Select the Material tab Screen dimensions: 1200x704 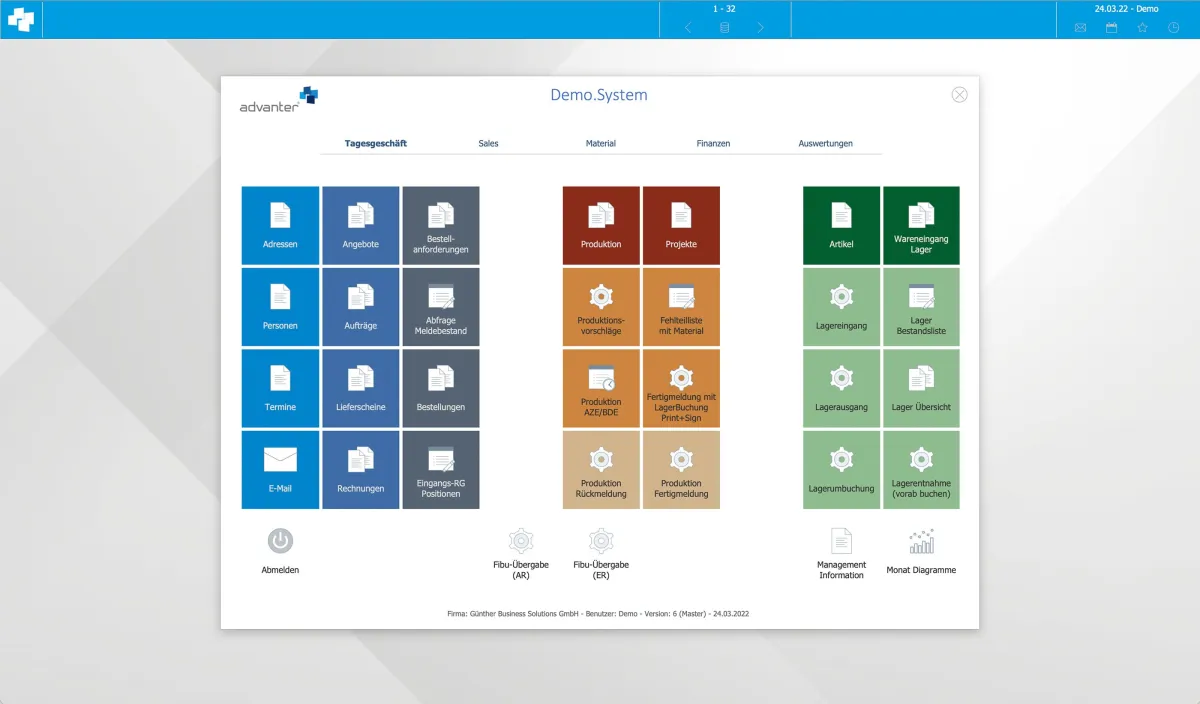click(601, 143)
